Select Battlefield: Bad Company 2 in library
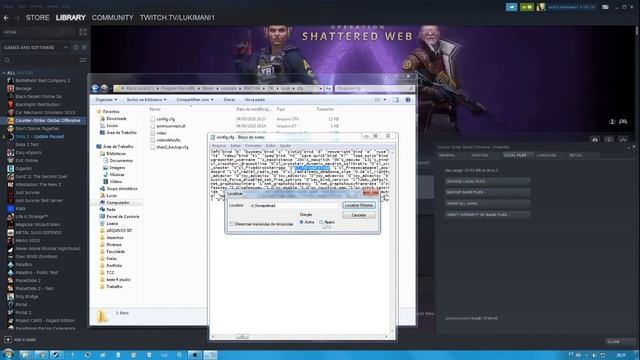The height and width of the screenshot is (360, 640). tap(44, 80)
